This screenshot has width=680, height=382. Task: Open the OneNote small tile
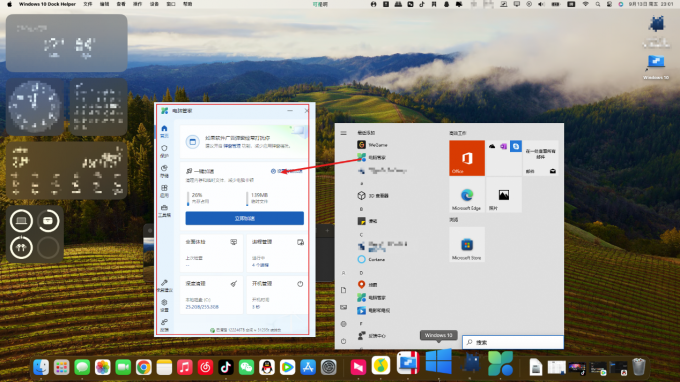(x=503, y=147)
